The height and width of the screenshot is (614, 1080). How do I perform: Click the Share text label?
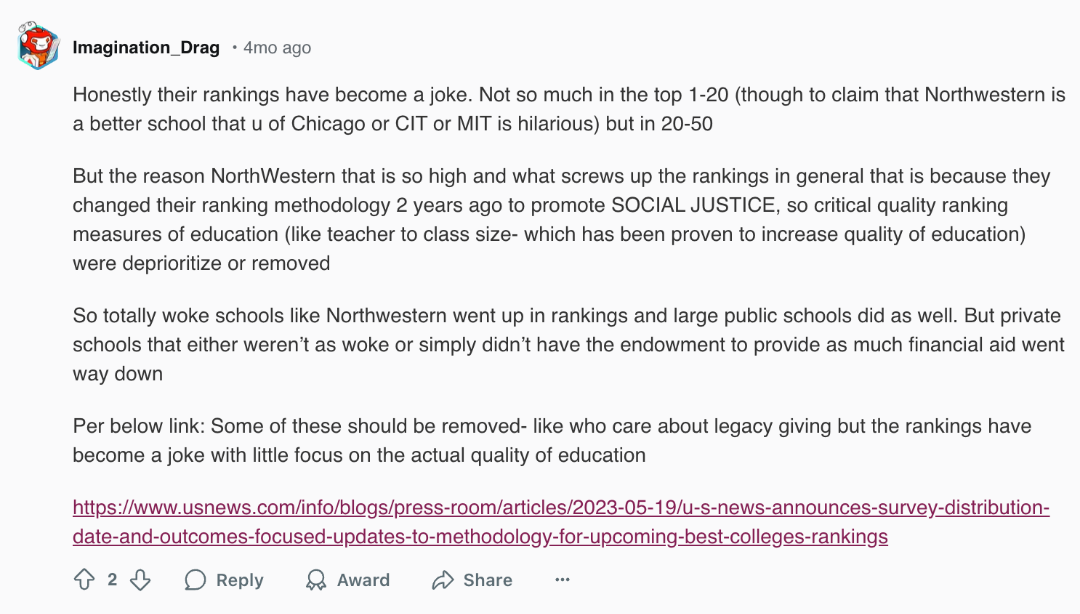[488, 580]
